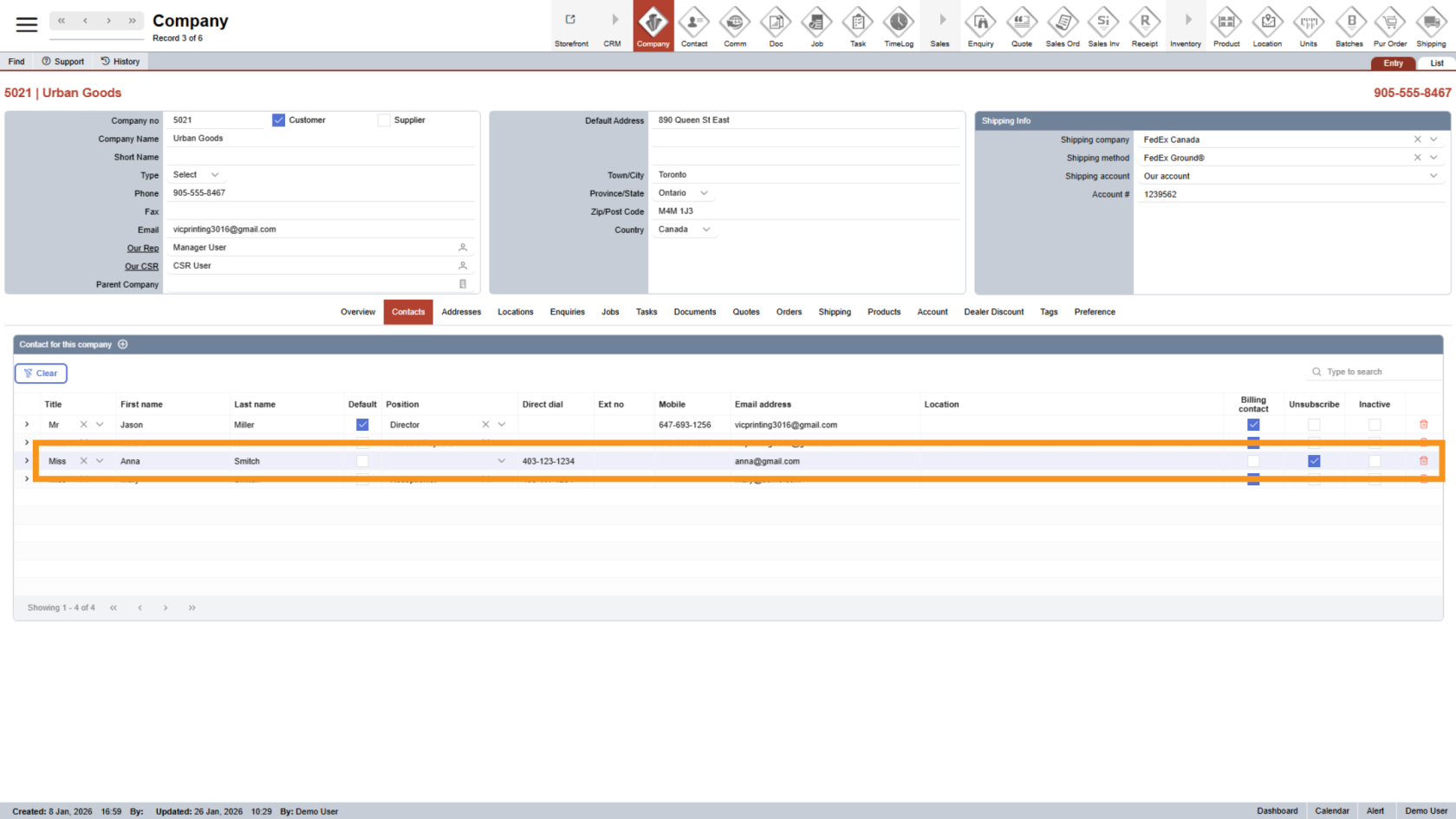Open the hamburger main menu
This screenshot has width=1456, height=819.
[27, 24]
